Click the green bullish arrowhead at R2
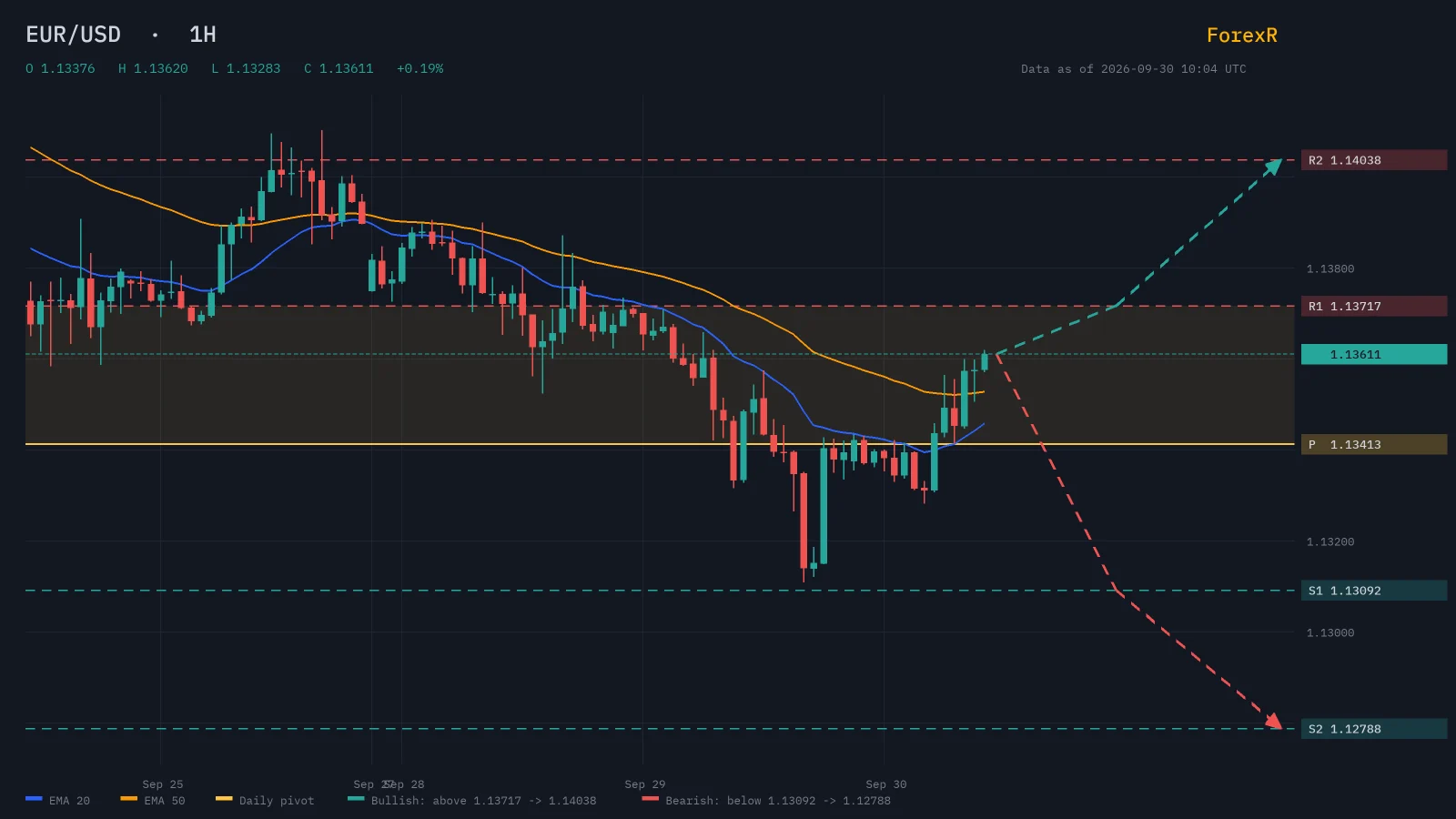The height and width of the screenshot is (819, 1456). point(1273,167)
